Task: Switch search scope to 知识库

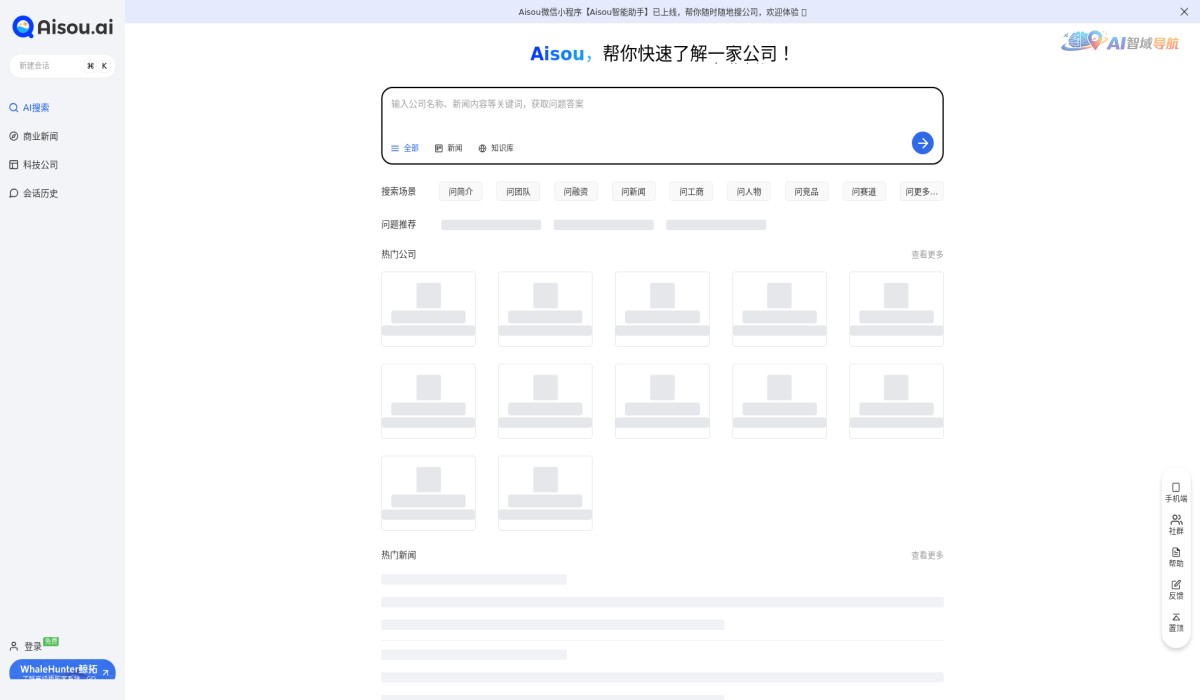Action: 496,147
